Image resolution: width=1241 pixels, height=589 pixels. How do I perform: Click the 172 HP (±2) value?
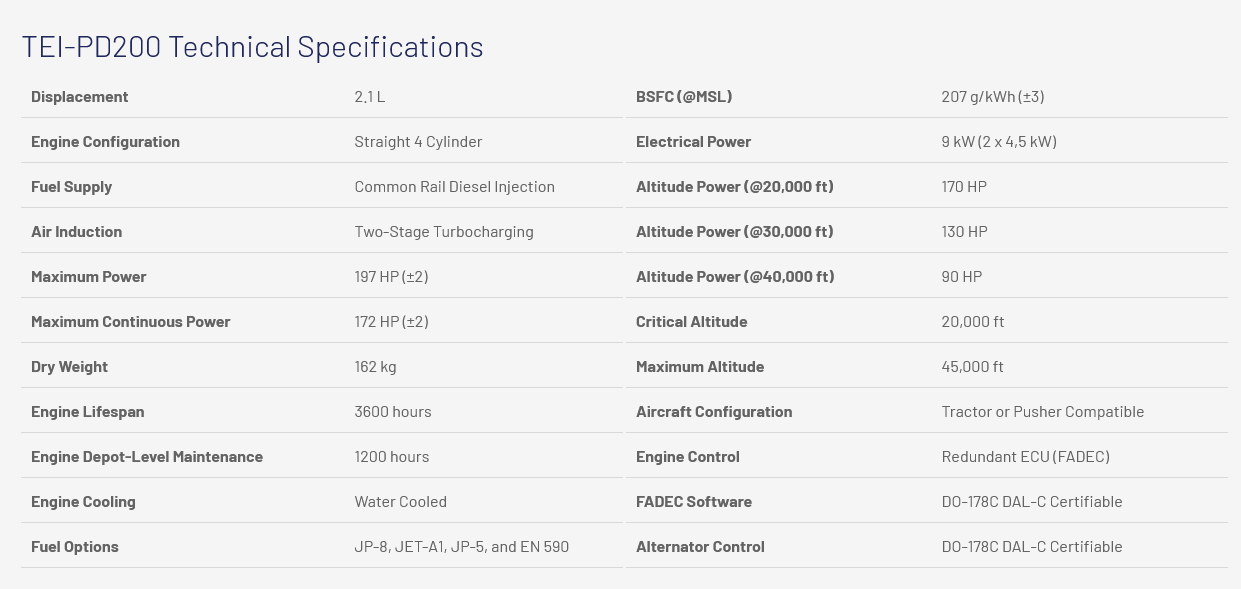point(391,322)
